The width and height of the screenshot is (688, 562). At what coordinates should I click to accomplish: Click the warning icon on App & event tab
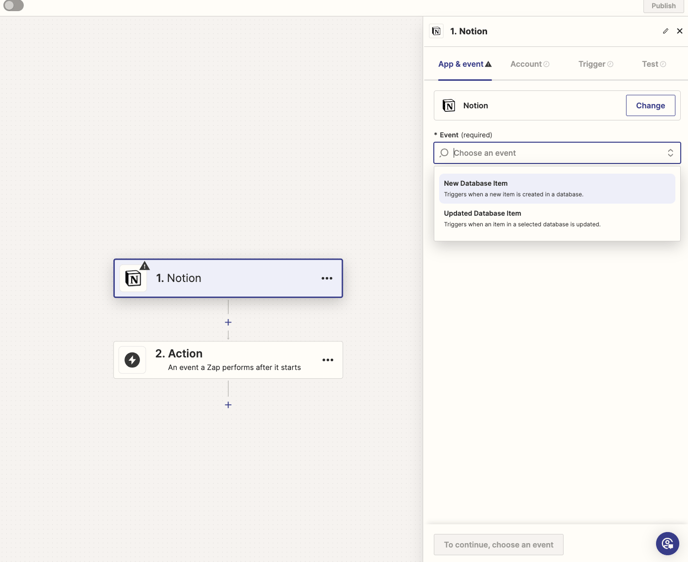click(x=488, y=64)
